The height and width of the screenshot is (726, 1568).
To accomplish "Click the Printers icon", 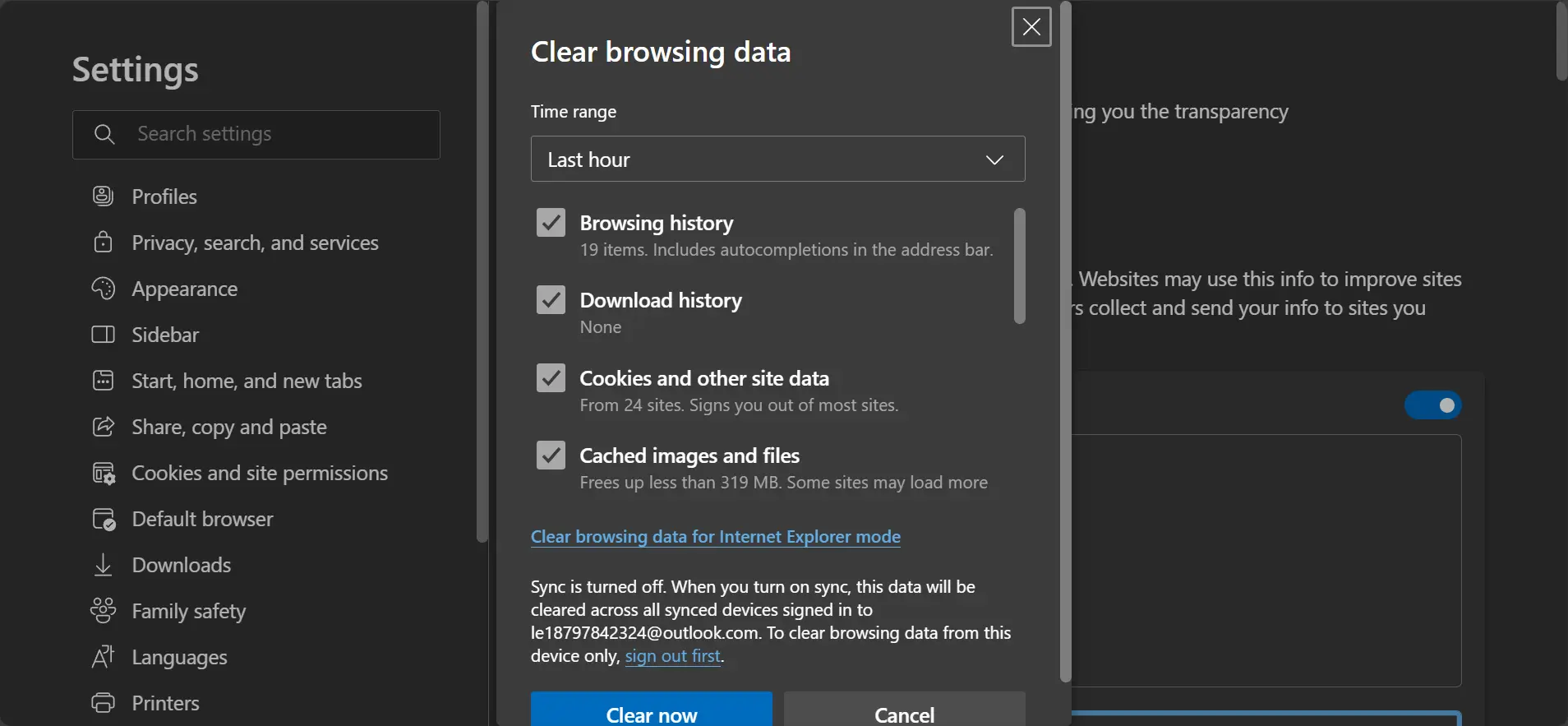I will click(x=103, y=702).
